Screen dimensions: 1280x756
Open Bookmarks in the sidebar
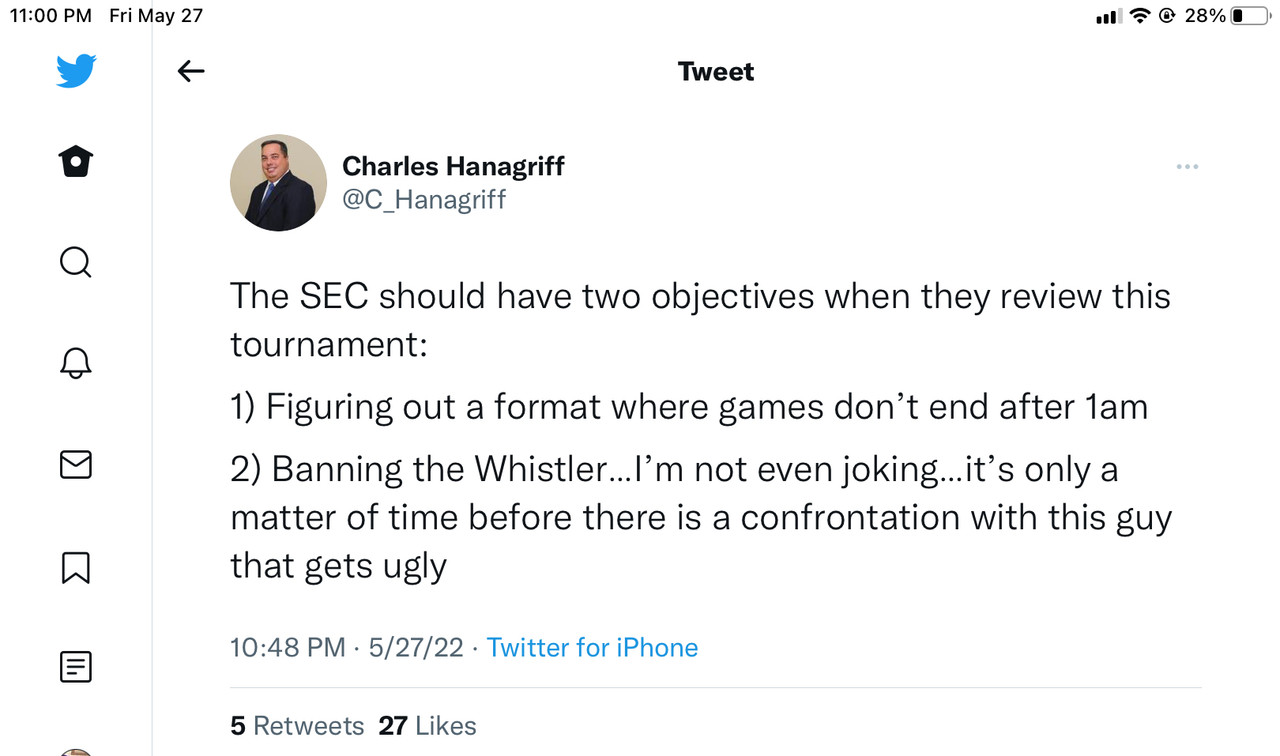(76, 567)
